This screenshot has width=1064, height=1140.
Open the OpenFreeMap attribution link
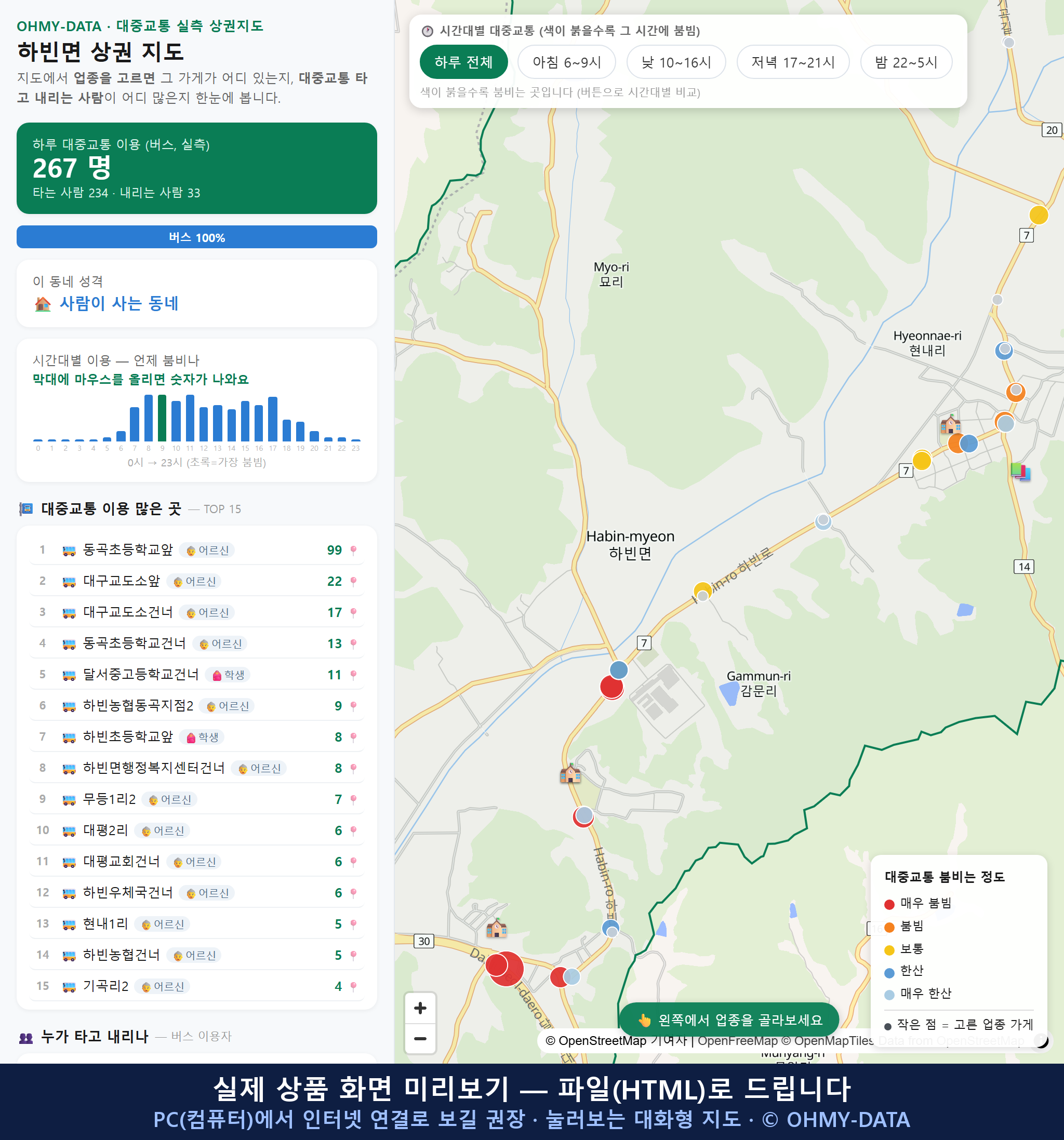point(737,1040)
